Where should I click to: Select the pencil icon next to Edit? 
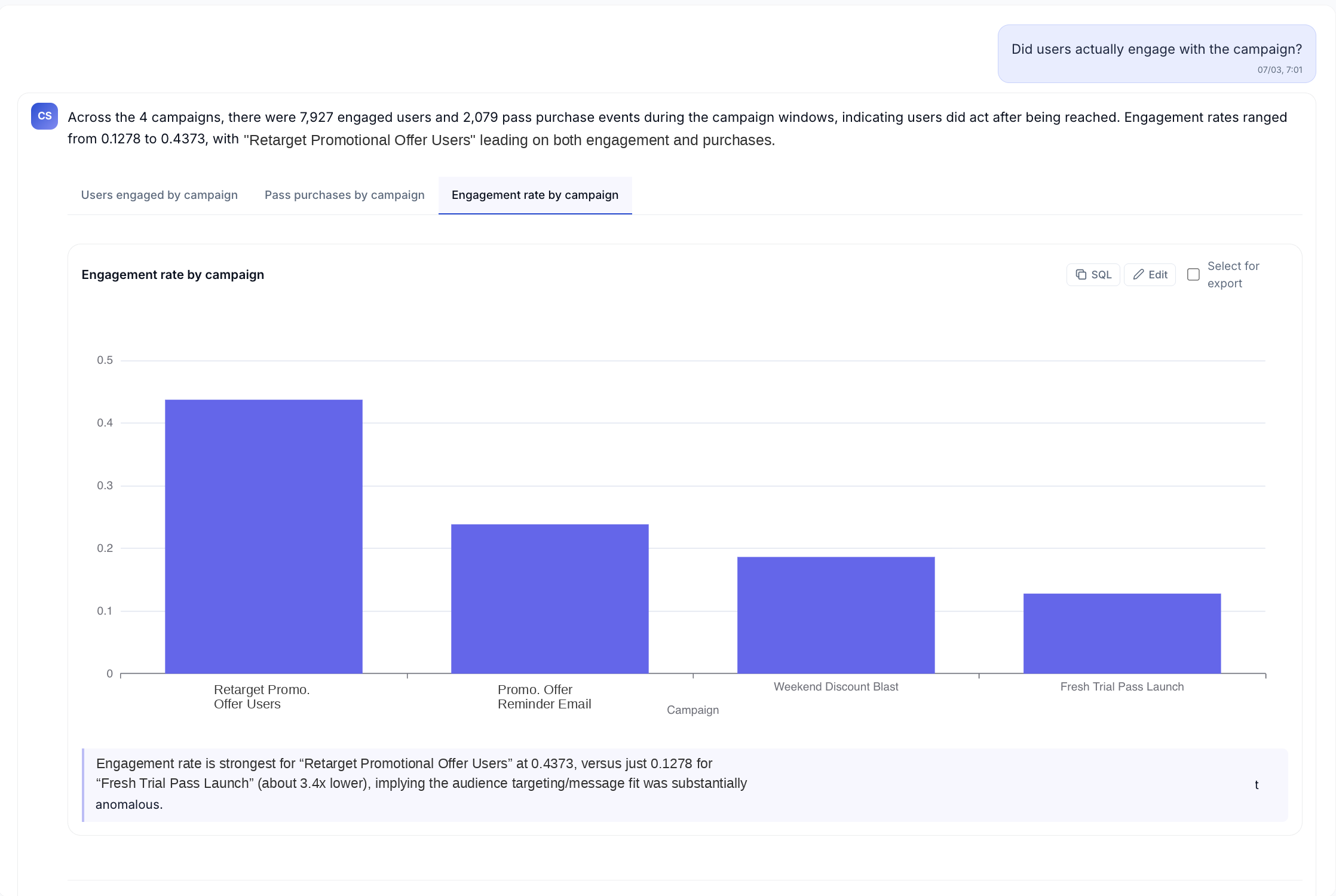[x=1139, y=274]
